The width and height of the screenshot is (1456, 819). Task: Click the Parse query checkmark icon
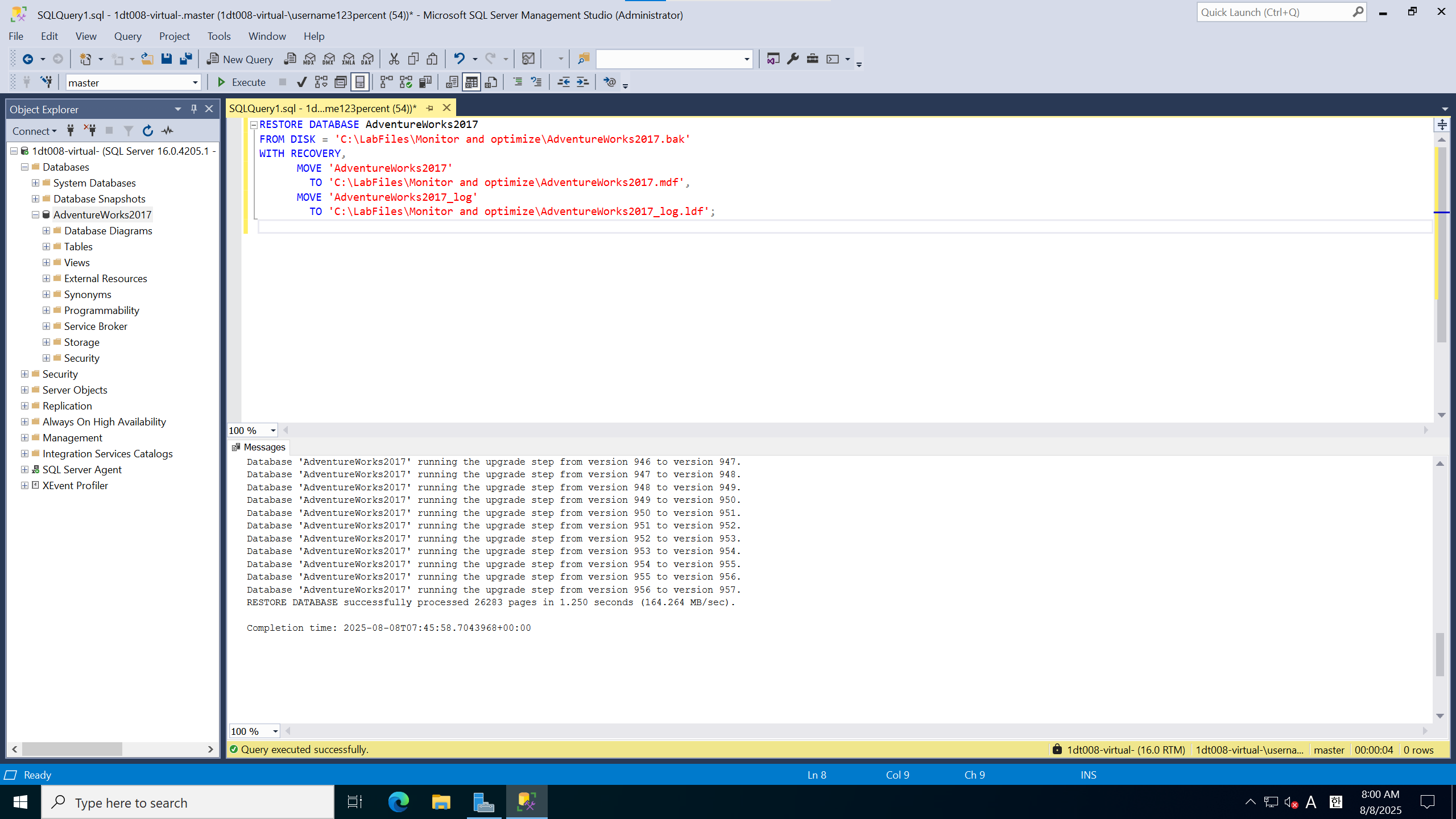[302, 82]
